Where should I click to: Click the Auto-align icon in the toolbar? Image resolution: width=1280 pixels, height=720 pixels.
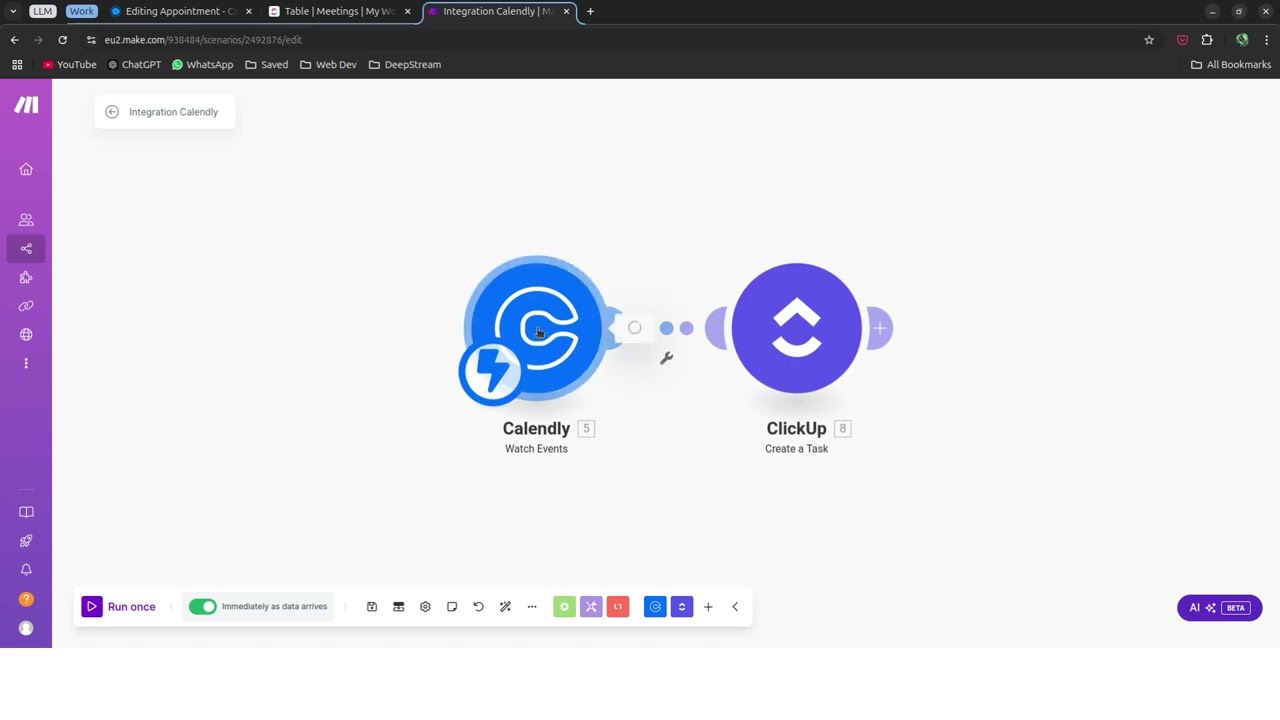398,607
